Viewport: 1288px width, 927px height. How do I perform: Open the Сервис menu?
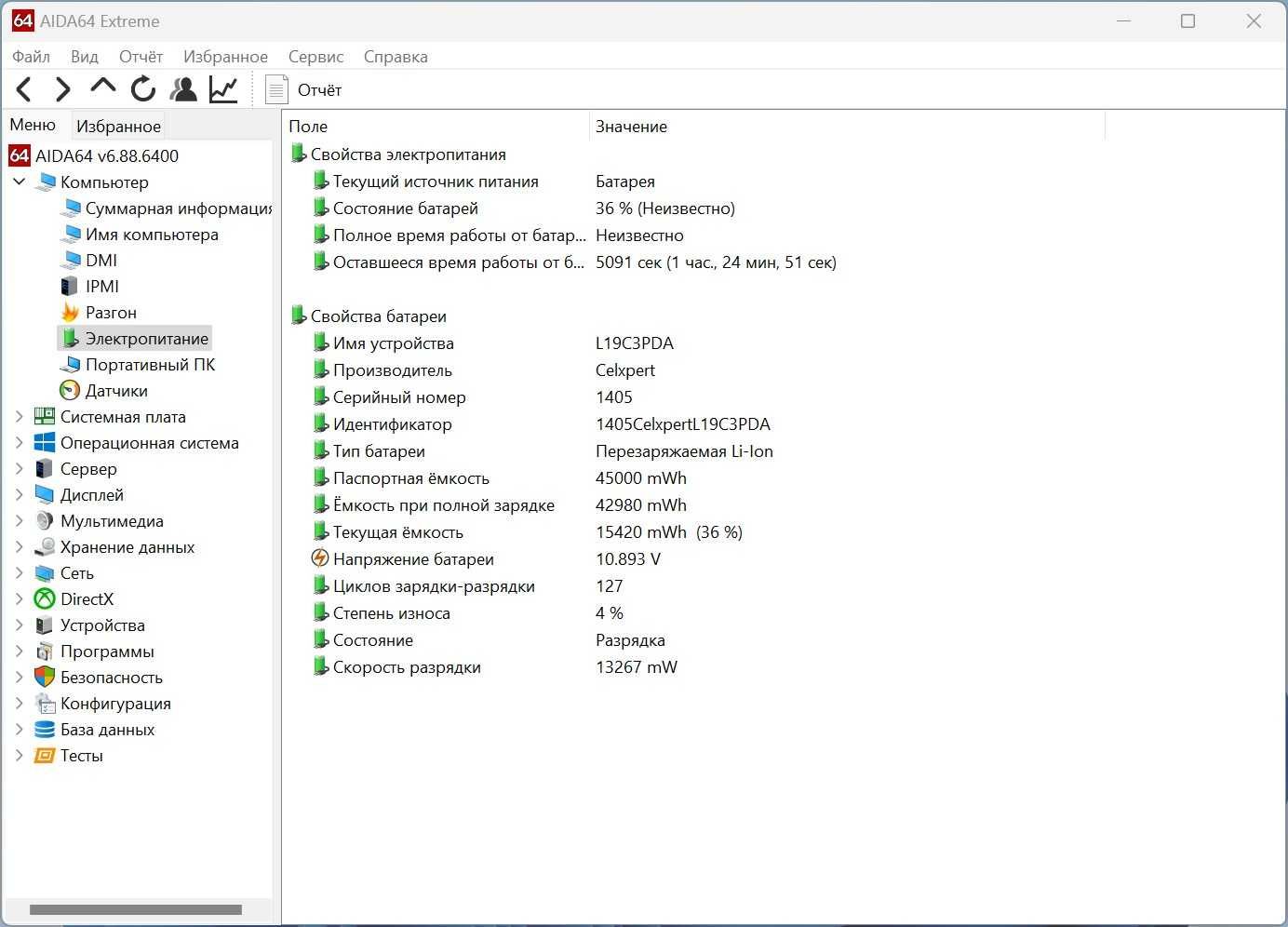(x=315, y=57)
